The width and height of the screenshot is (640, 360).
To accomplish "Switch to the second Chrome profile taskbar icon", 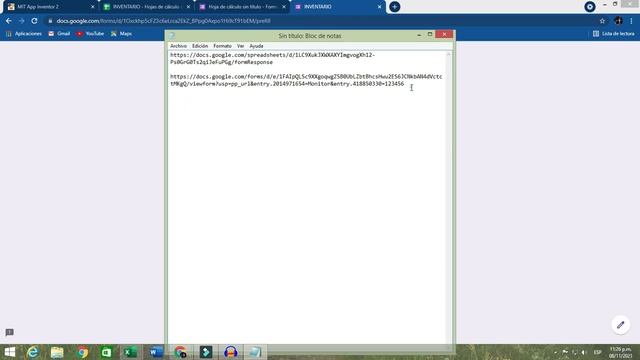I will [180, 352].
